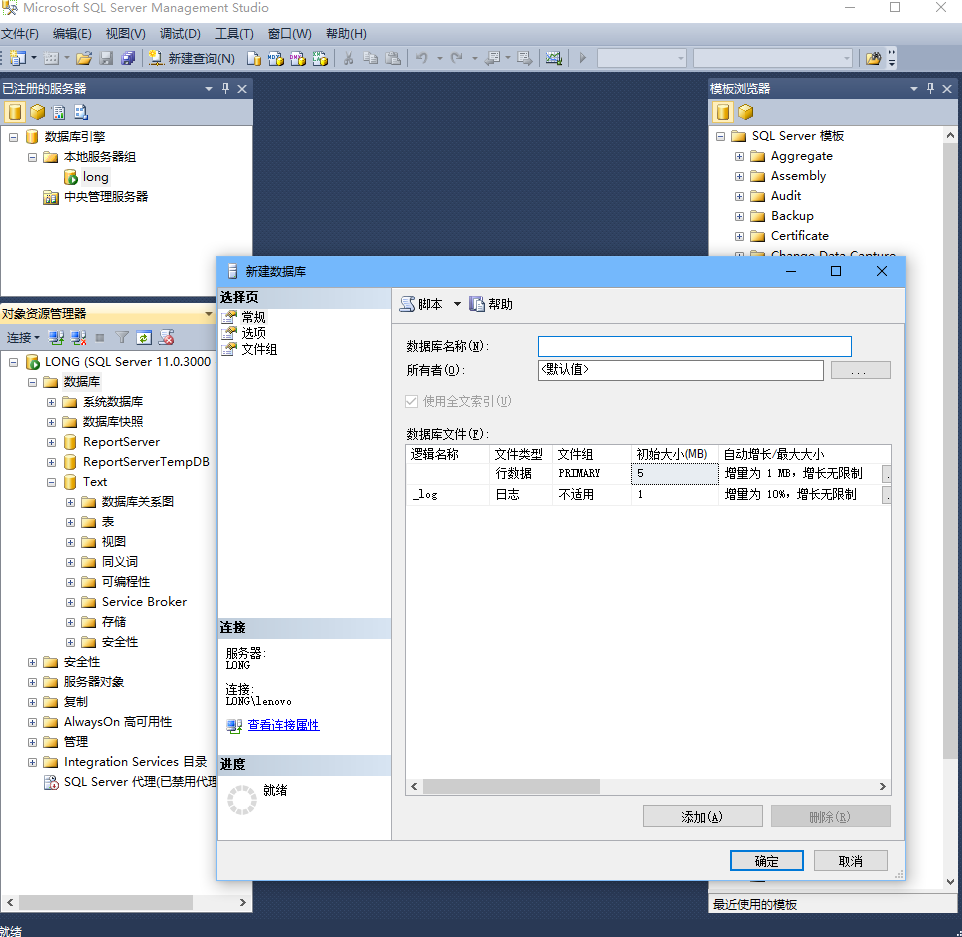
Task: Click the owner browse (...) button
Action: (860, 370)
